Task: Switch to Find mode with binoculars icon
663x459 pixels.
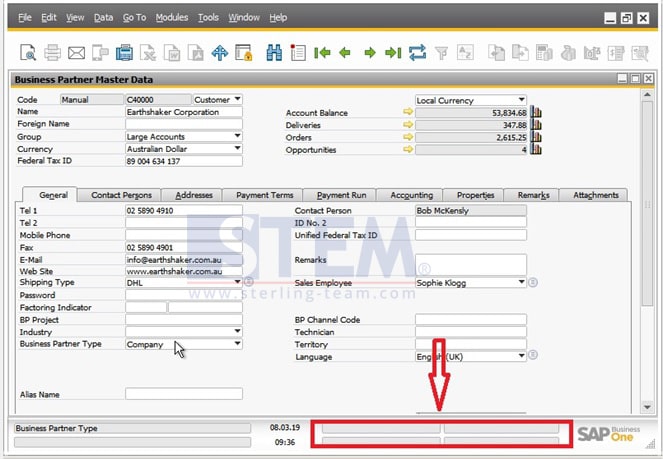Action: tap(274, 53)
